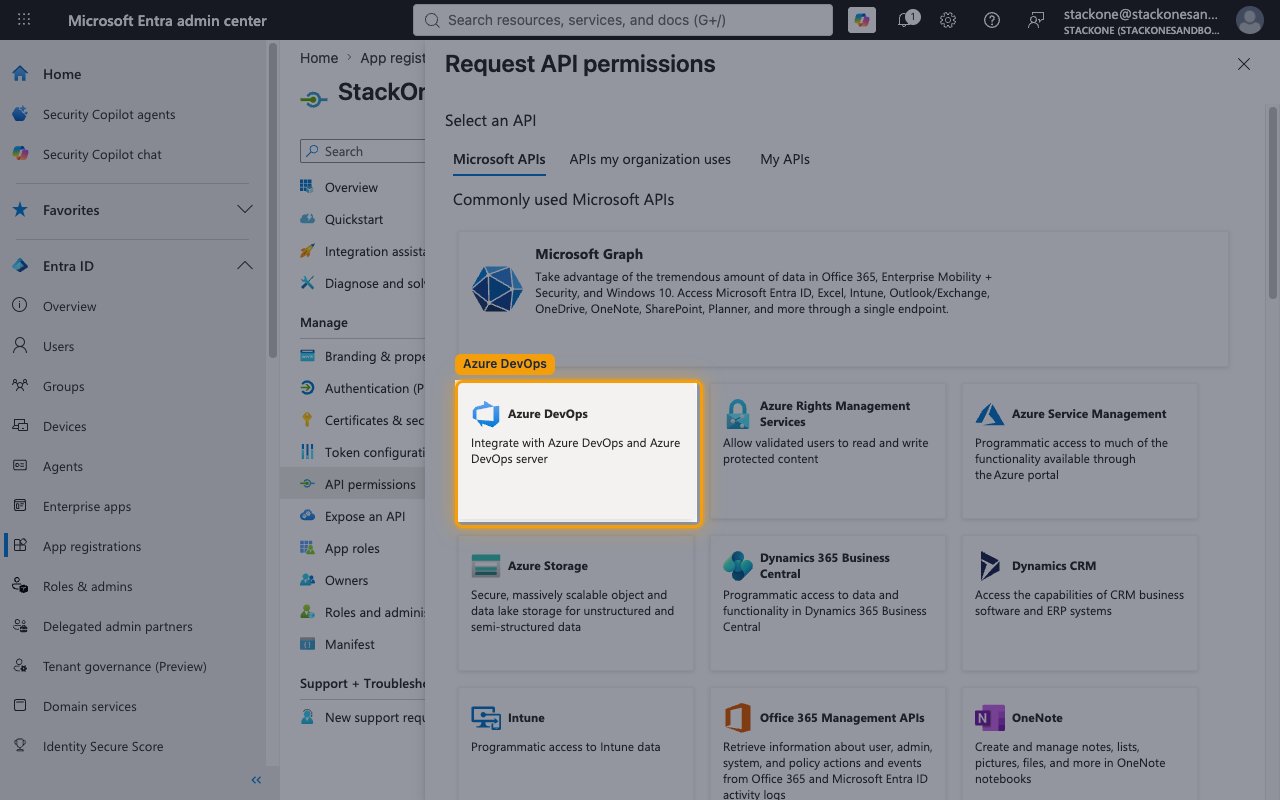Click the Home breadcrumb link
Image resolution: width=1280 pixels, height=800 pixels.
click(x=319, y=58)
